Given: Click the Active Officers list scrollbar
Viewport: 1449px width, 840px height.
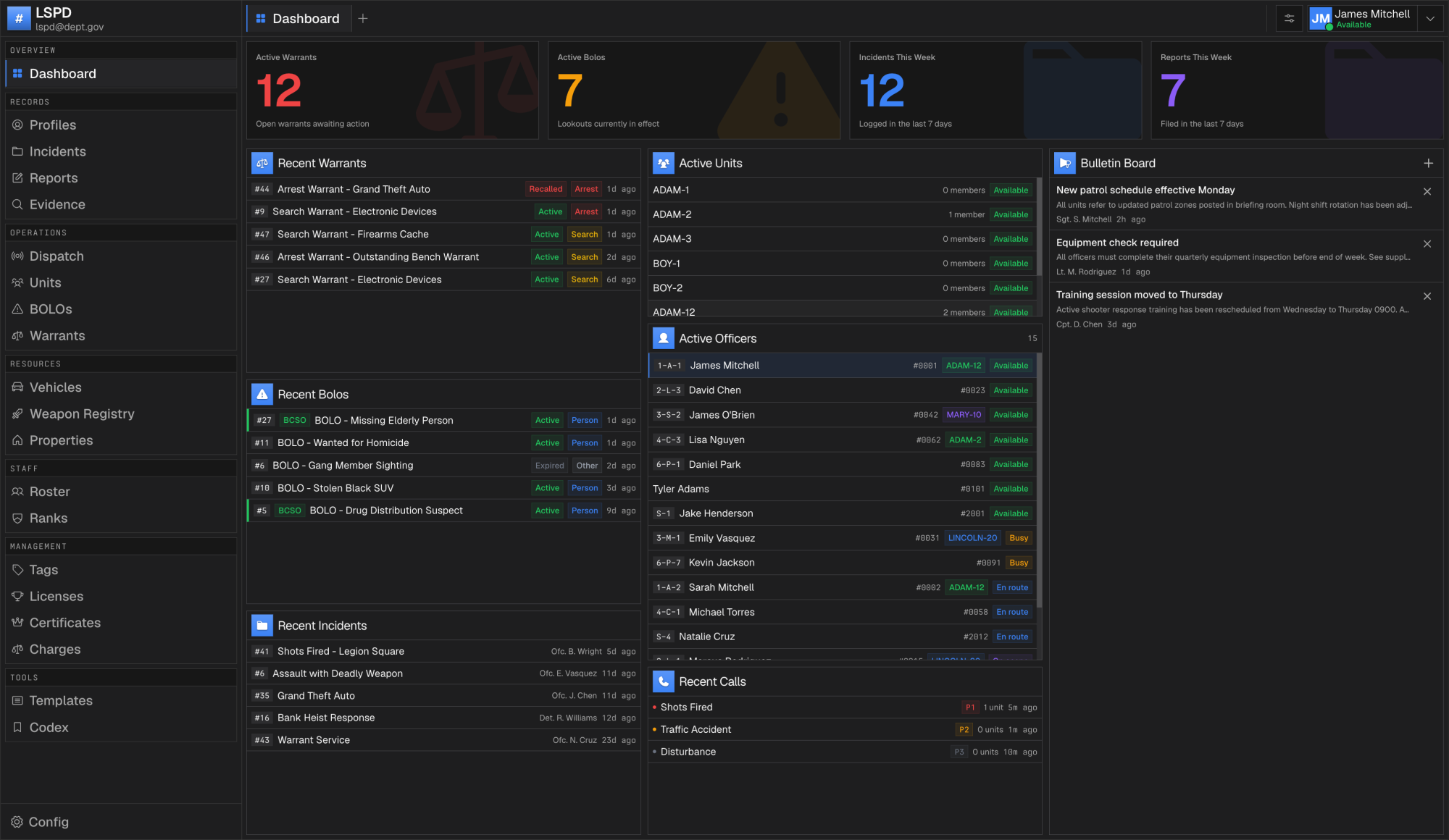Looking at the screenshot, I should [x=1039, y=480].
